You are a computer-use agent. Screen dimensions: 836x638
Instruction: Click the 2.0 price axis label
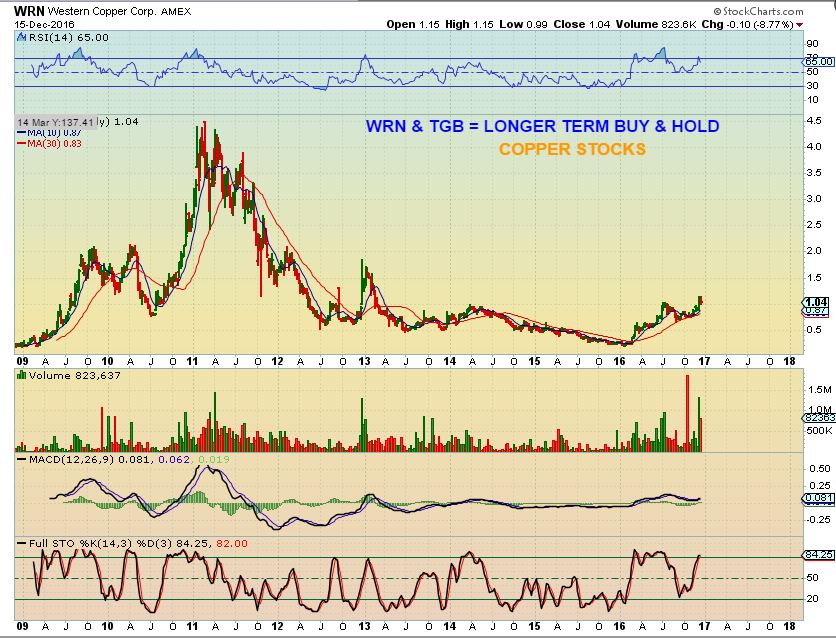(x=814, y=251)
